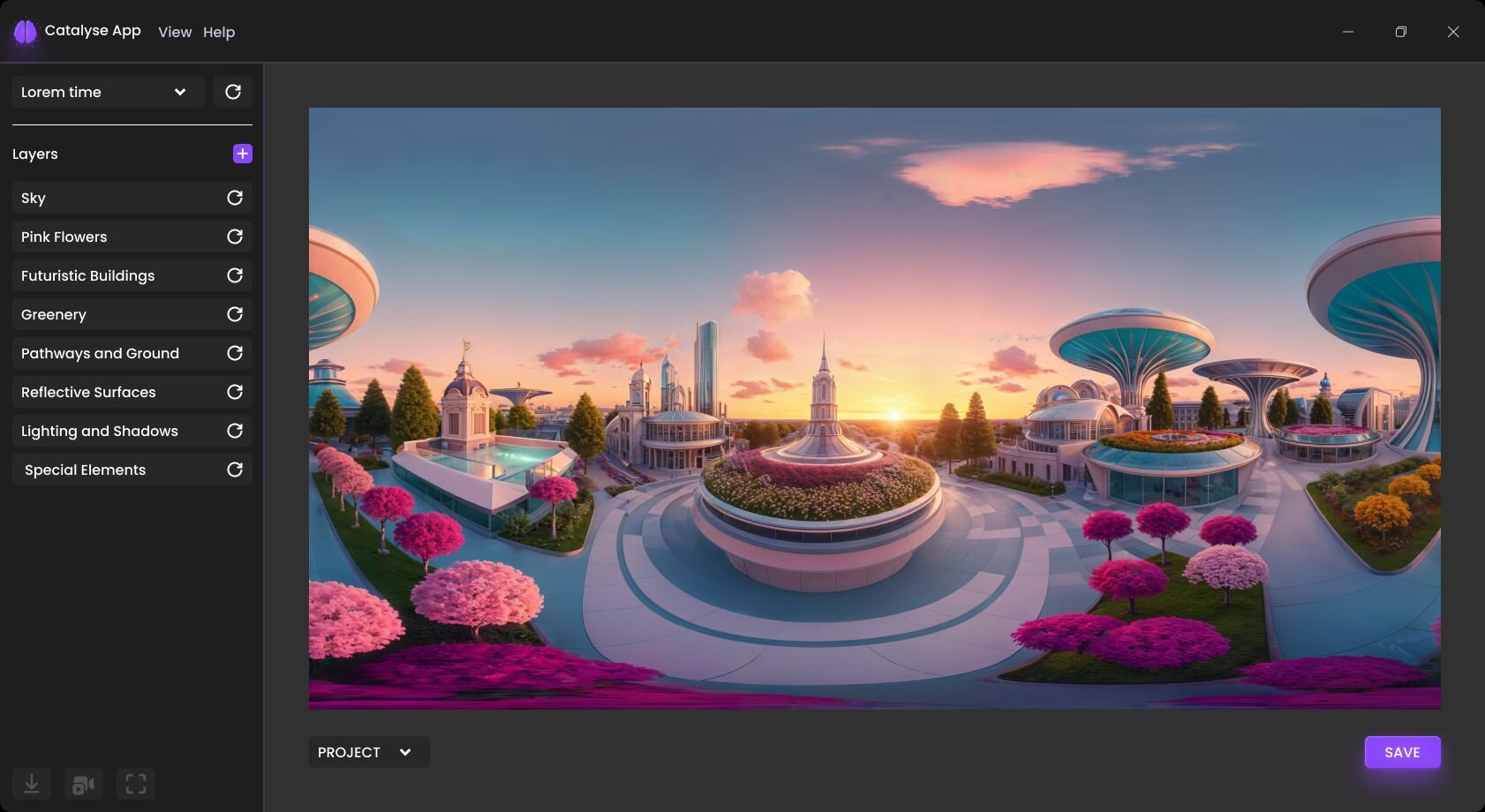Screen dimensions: 1485x812
Task: Regenerate the Lighting and Shadows layer
Action: (x=235, y=431)
